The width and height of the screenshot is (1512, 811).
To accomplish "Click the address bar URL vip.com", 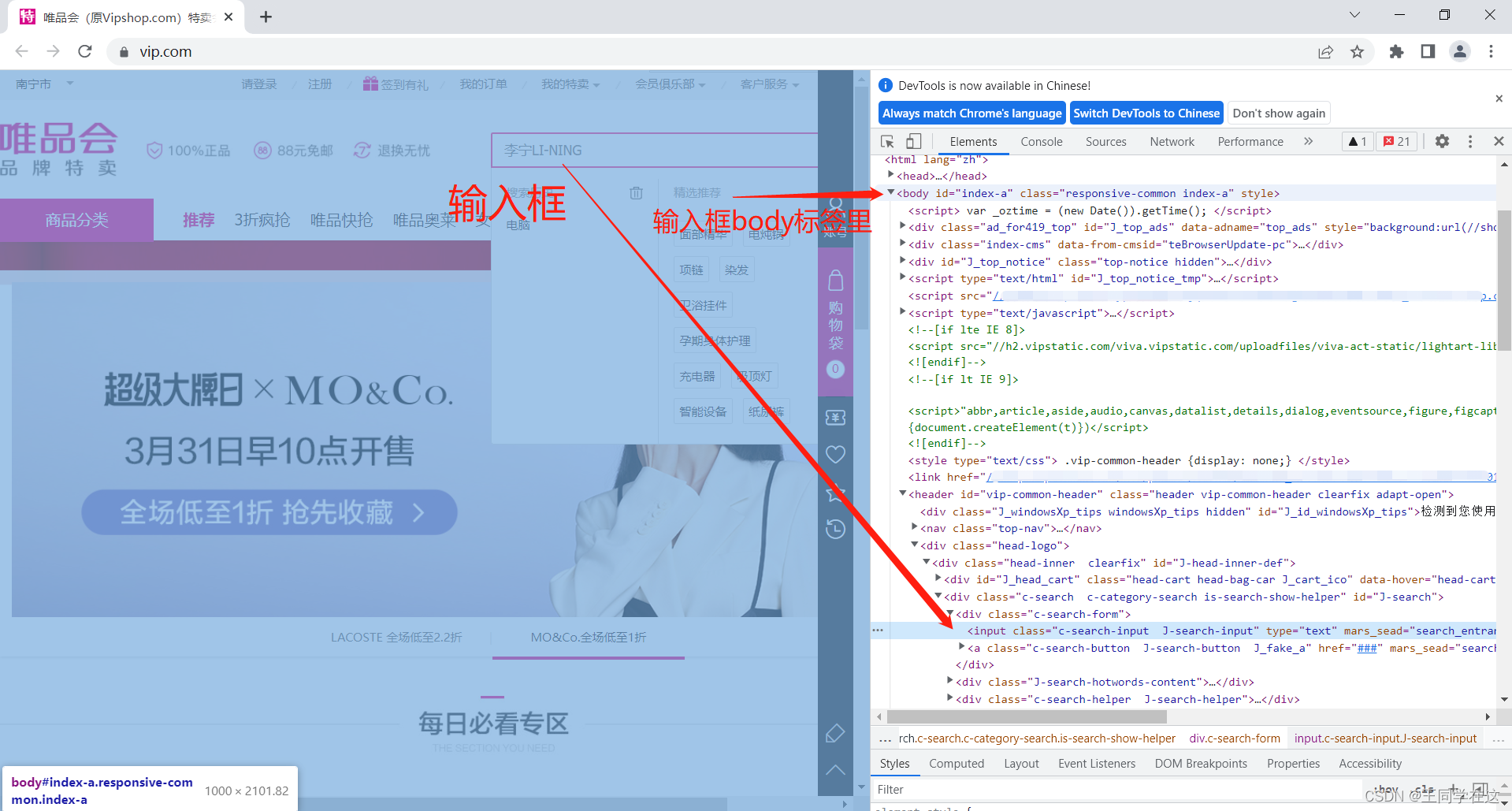I will (165, 51).
